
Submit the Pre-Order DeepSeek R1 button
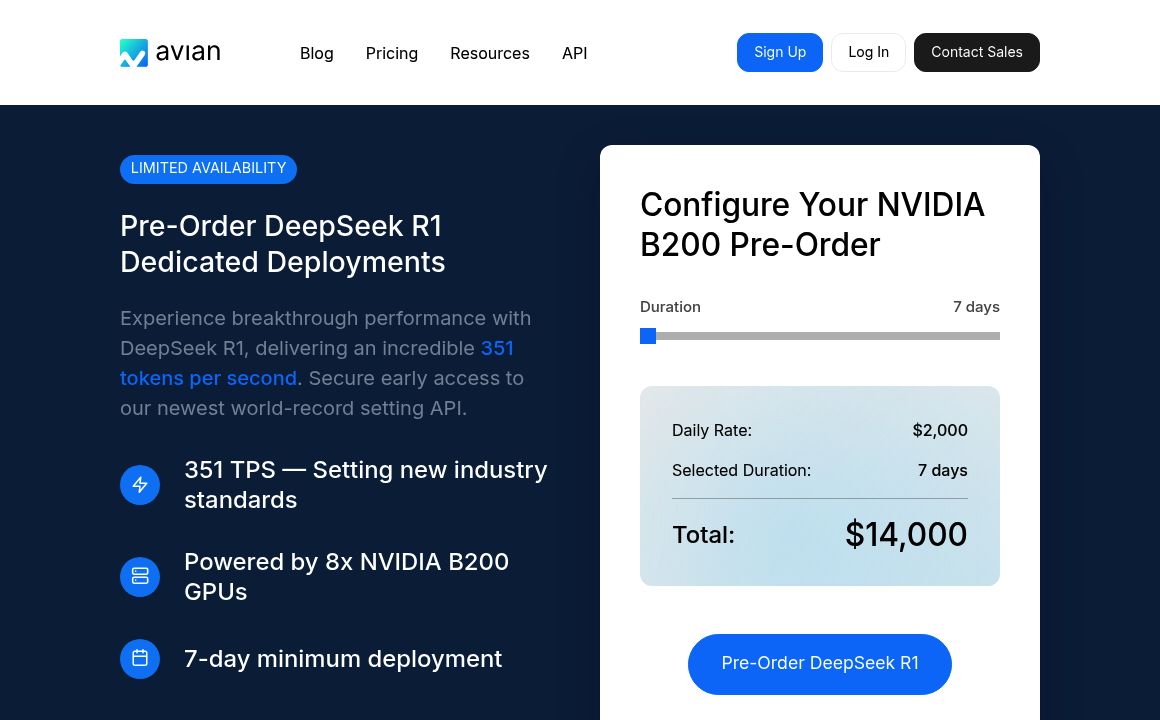[820, 664]
